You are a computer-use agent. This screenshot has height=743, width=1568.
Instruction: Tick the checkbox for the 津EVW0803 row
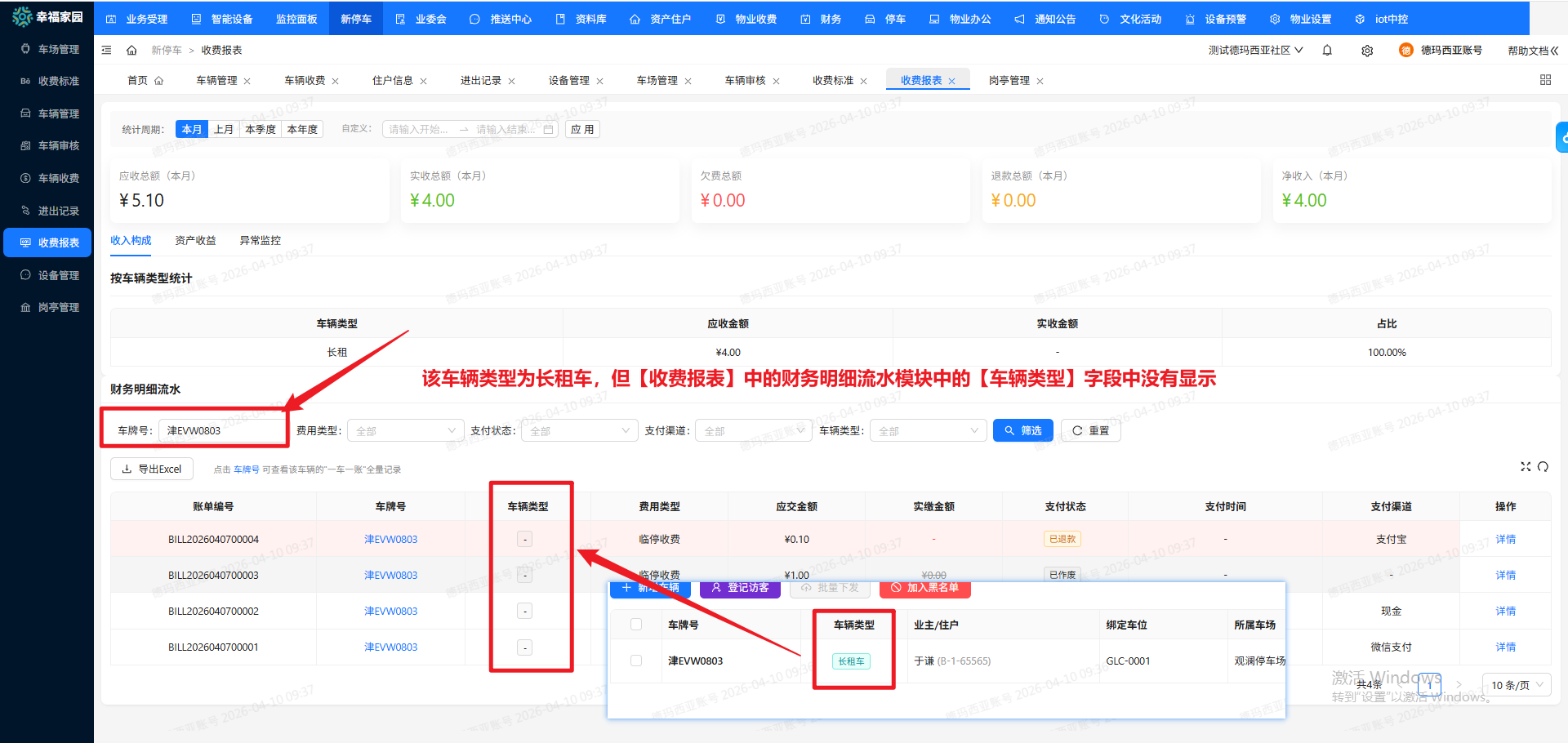tap(636, 661)
